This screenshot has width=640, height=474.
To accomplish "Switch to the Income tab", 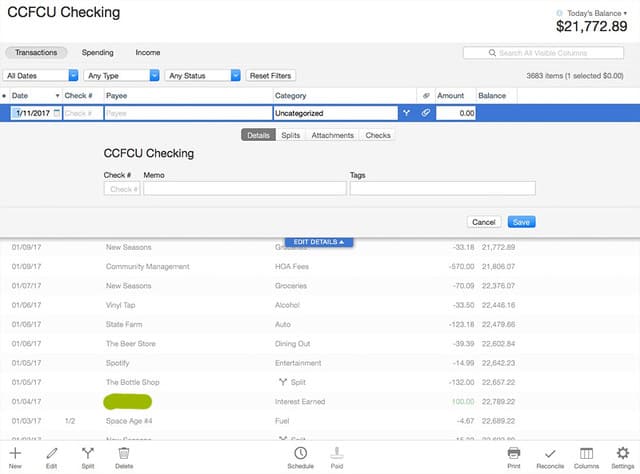I will pyautogui.click(x=148, y=52).
